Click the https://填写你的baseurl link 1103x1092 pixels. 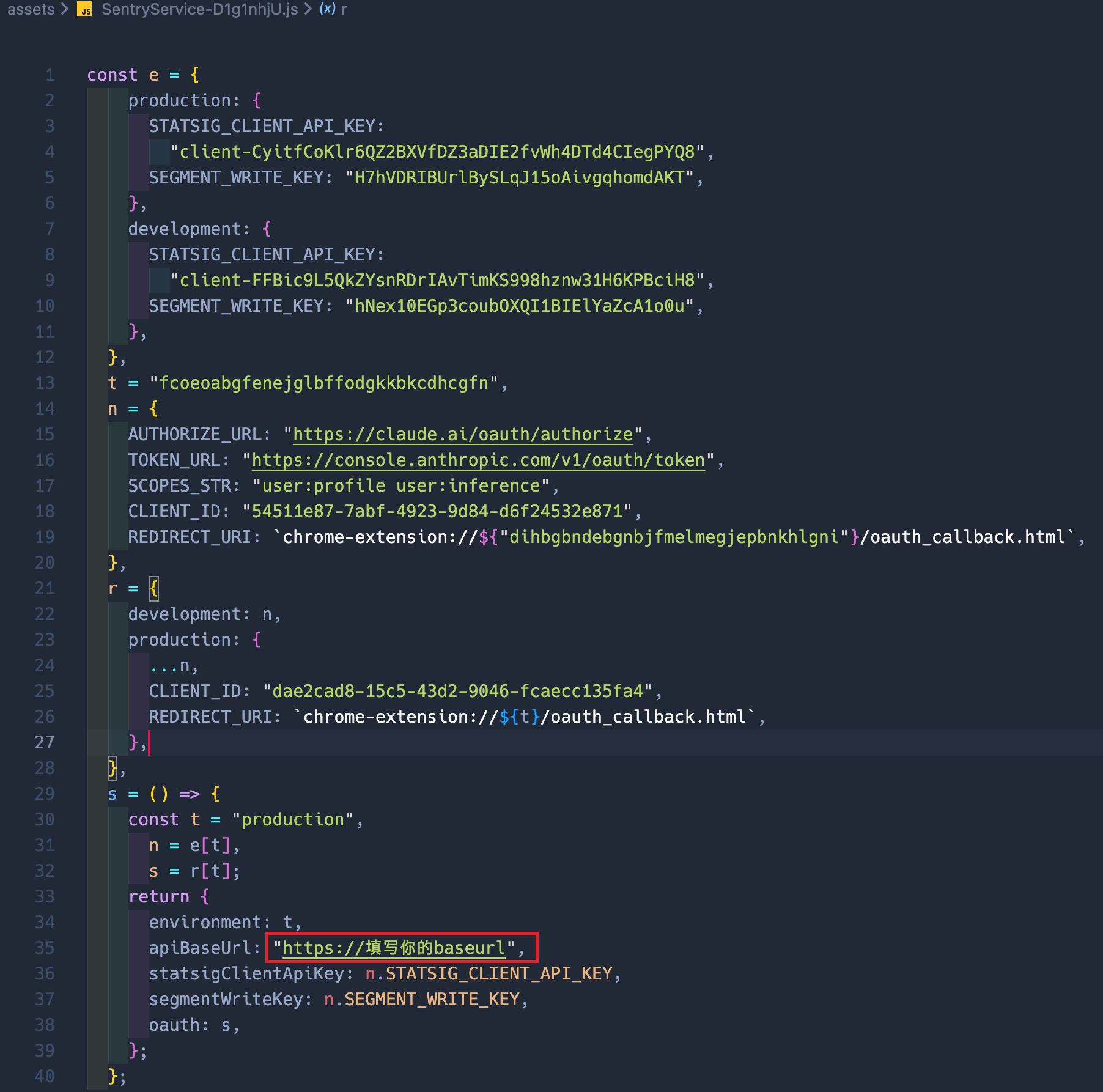tap(394, 948)
